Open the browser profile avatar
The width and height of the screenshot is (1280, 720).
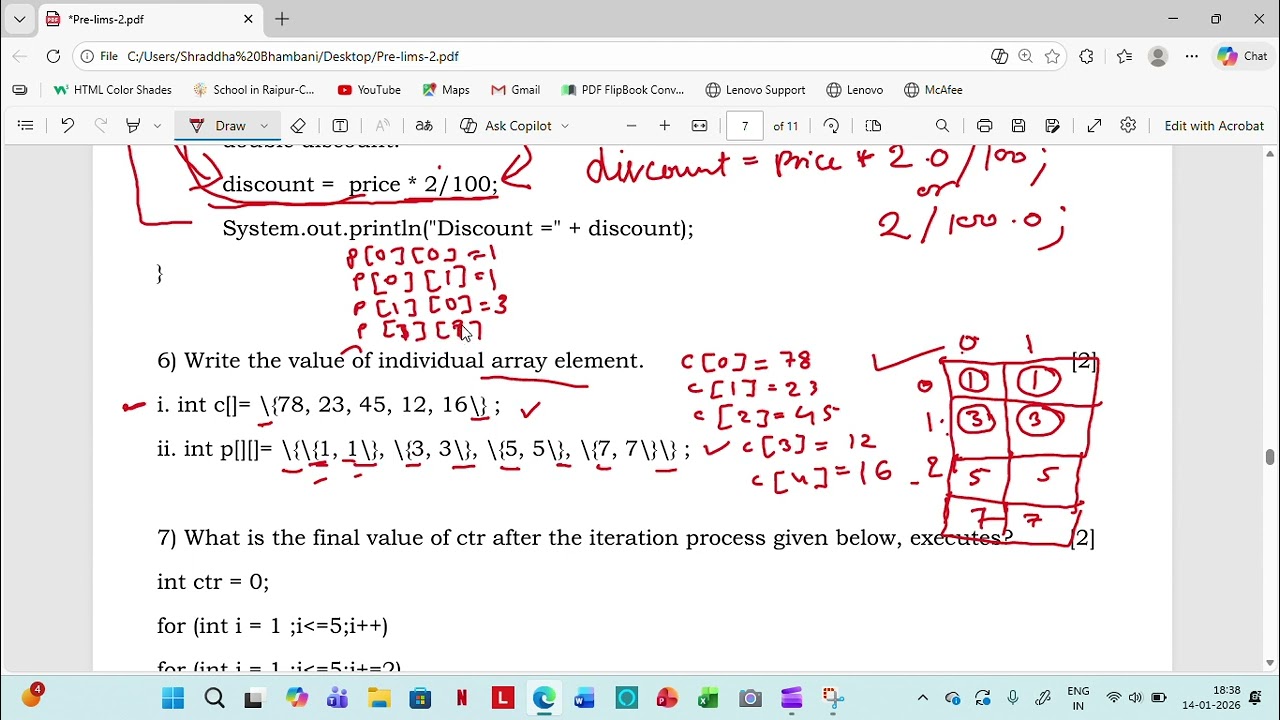[x=1158, y=57]
